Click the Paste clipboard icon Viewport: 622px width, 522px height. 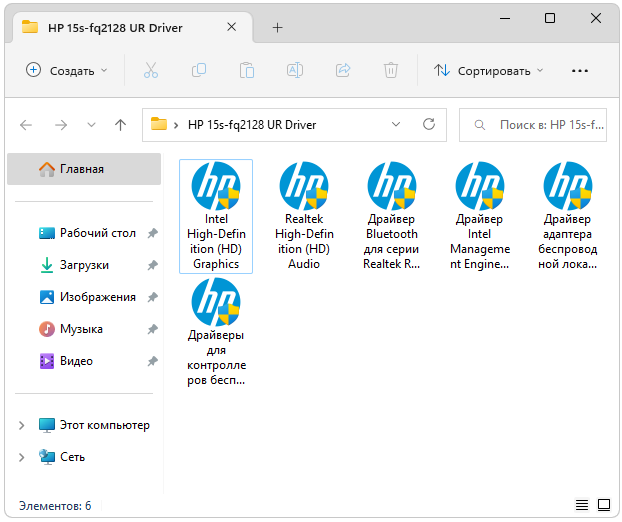(x=246, y=71)
